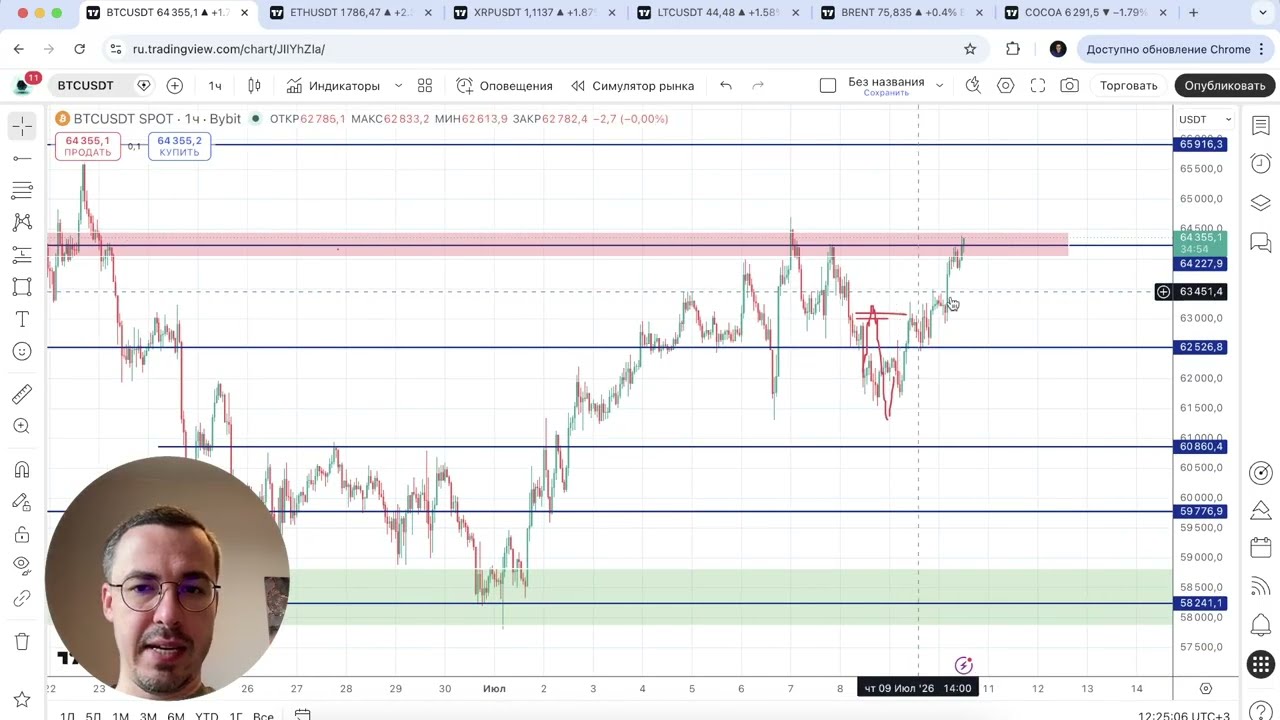
Task: Open the patterns drawing tool group
Action: tap(22, 222)
